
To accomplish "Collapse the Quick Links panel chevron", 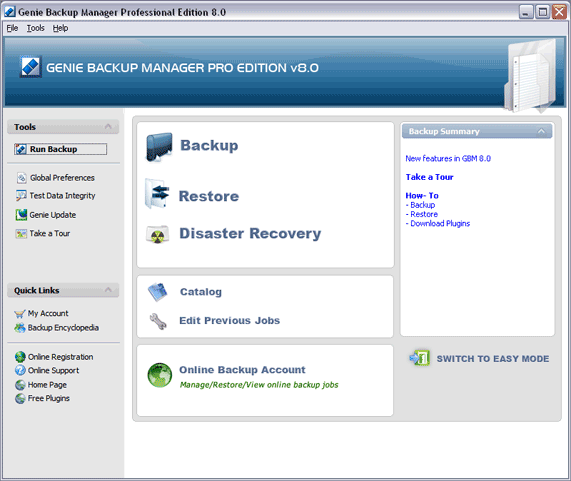I will point(108,290).
